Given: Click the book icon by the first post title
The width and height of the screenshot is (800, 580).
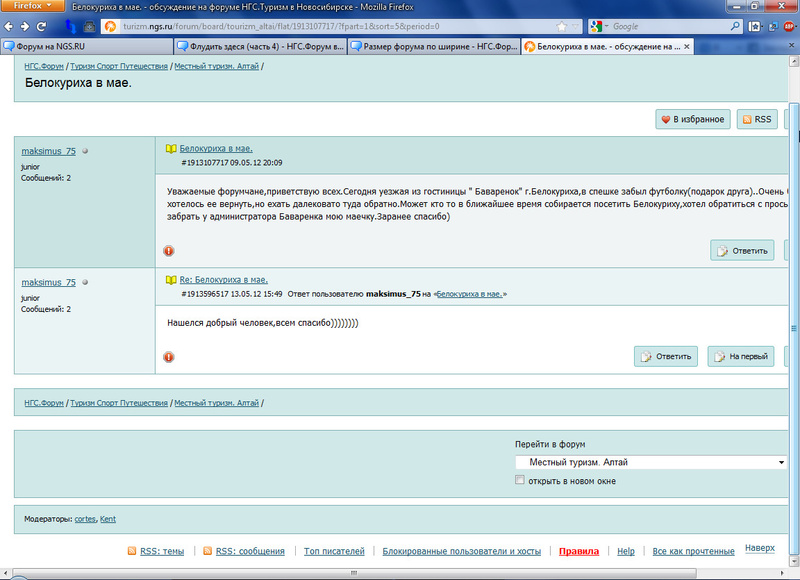Looking at the screenshot, I should (x=171, y=148).
